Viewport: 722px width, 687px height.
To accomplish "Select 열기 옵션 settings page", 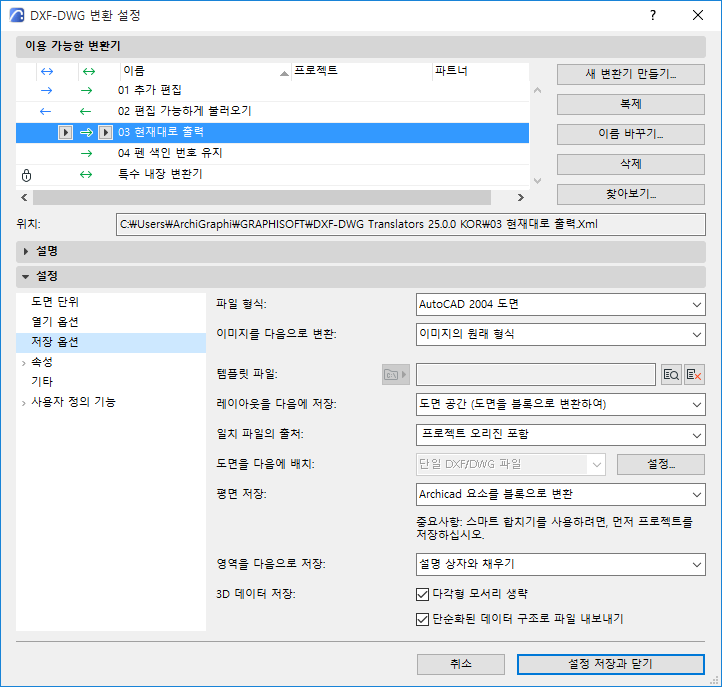I will [55, 322].
